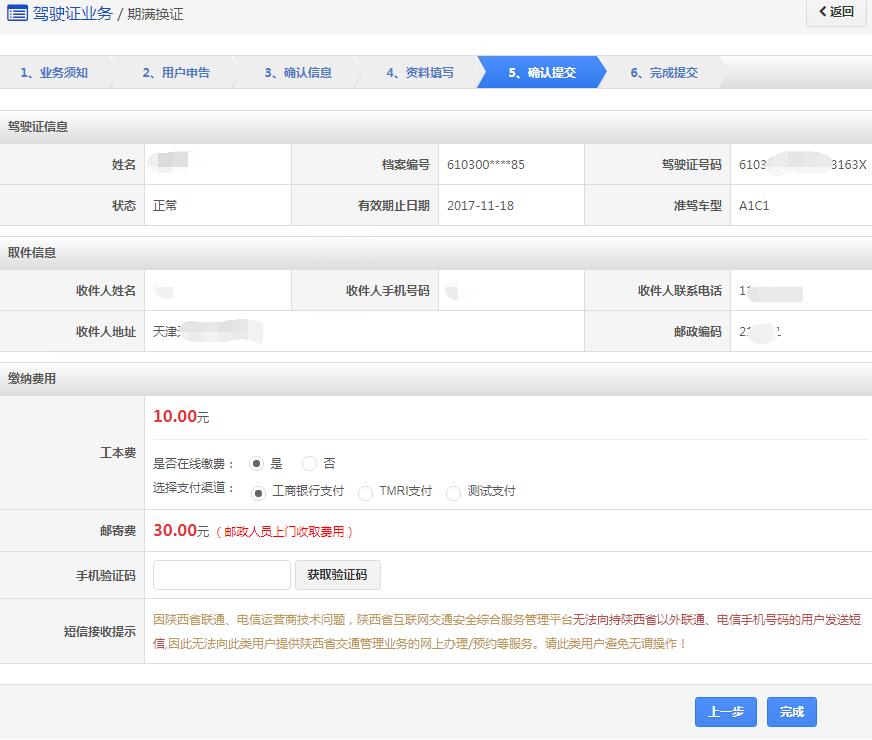This screenshot has height=740, width=872.
Task: Click the 上一步 button
Action: click(725, 712)
